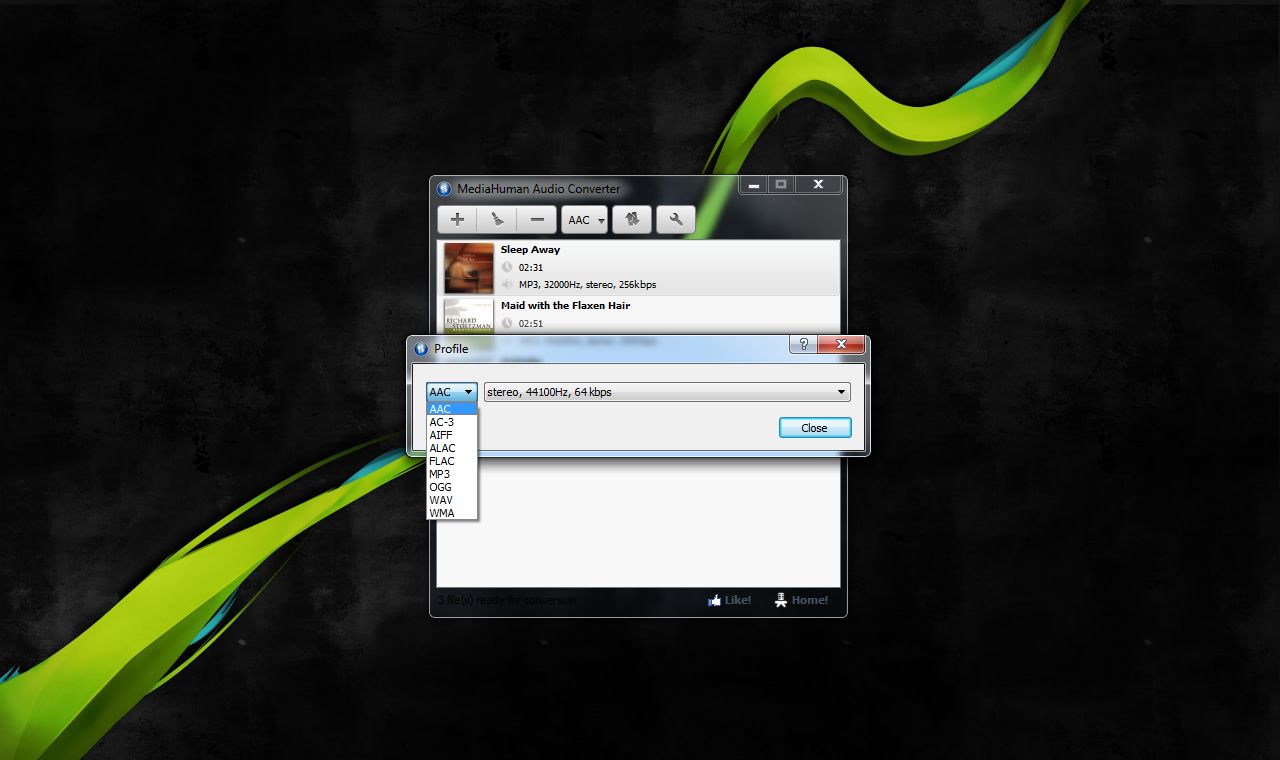This screenshot has width=1280, height=760.
Task: Choose WAV from the format list
Action: coord(452,500)
